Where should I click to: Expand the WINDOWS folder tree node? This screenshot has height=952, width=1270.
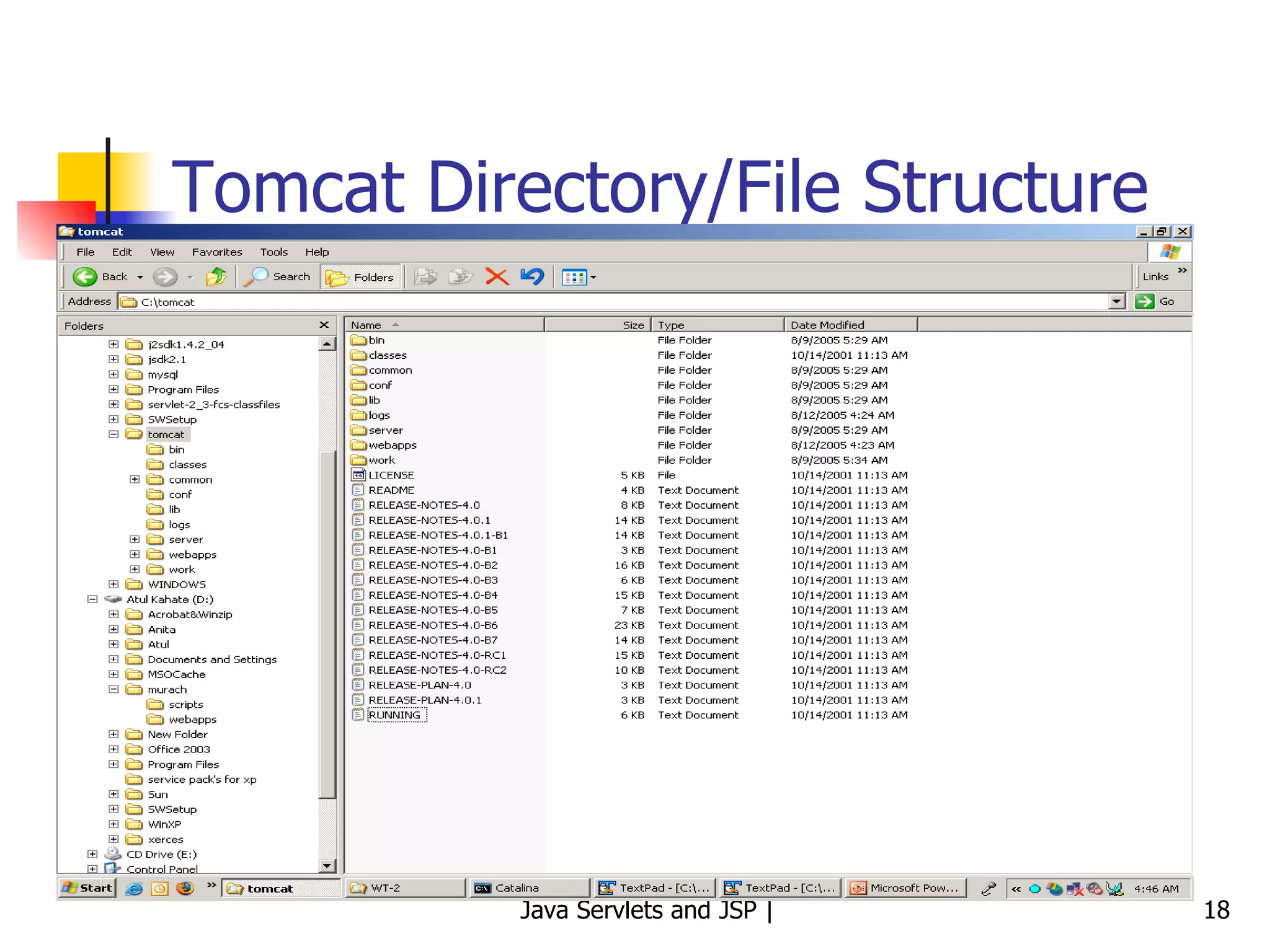point(113,584)
